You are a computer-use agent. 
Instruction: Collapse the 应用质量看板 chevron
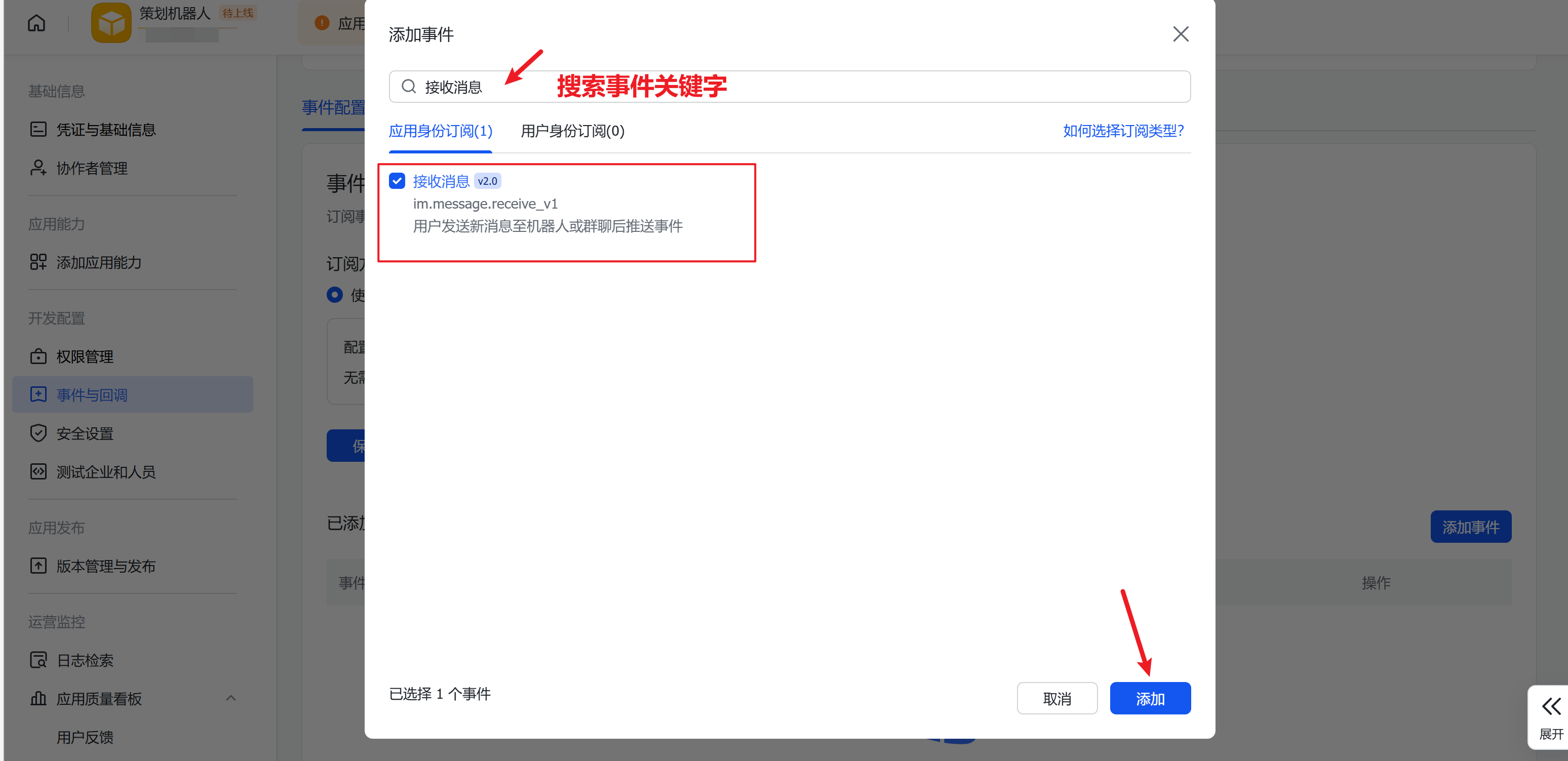(231, 698)
